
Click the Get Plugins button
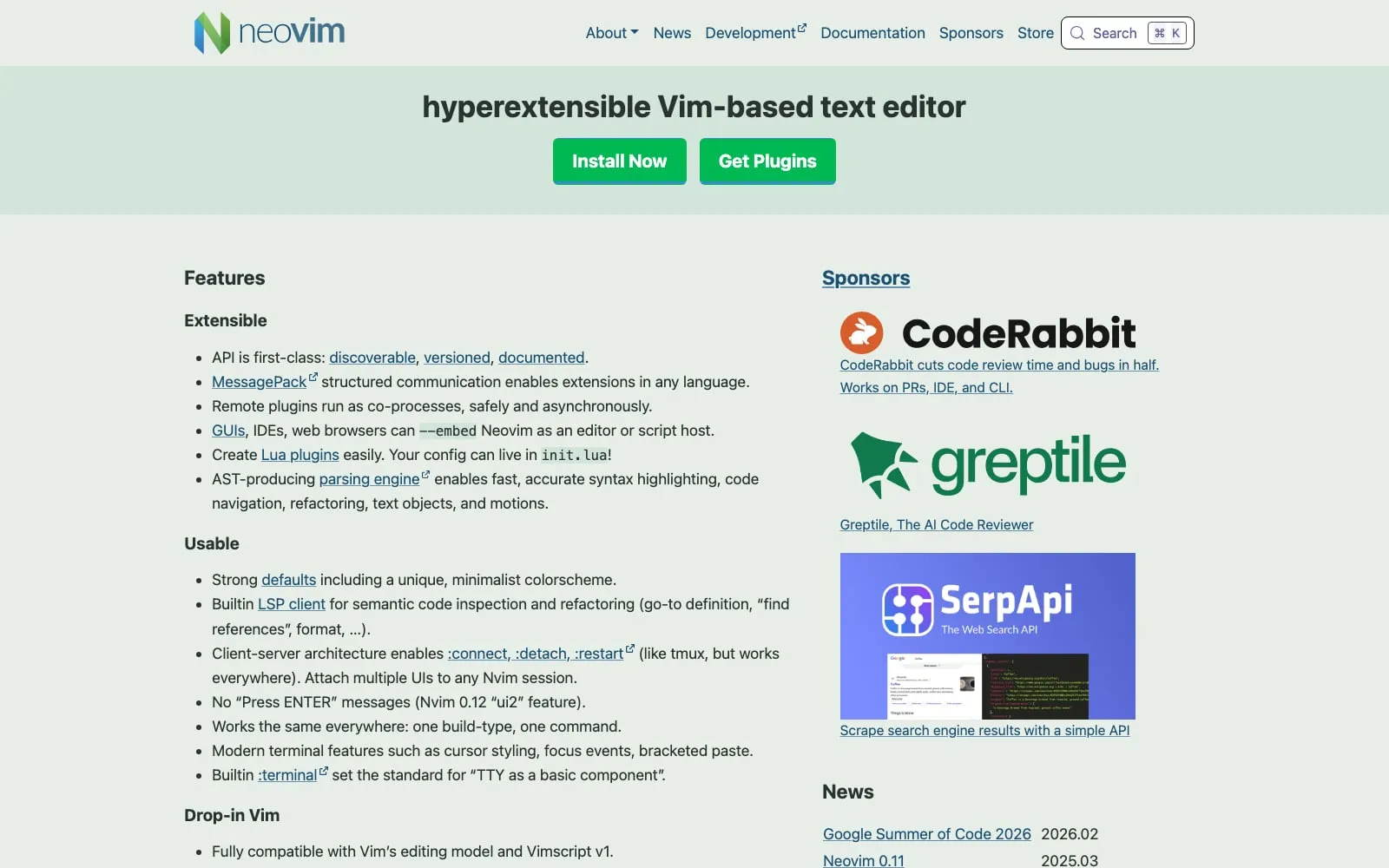(767, 161)
